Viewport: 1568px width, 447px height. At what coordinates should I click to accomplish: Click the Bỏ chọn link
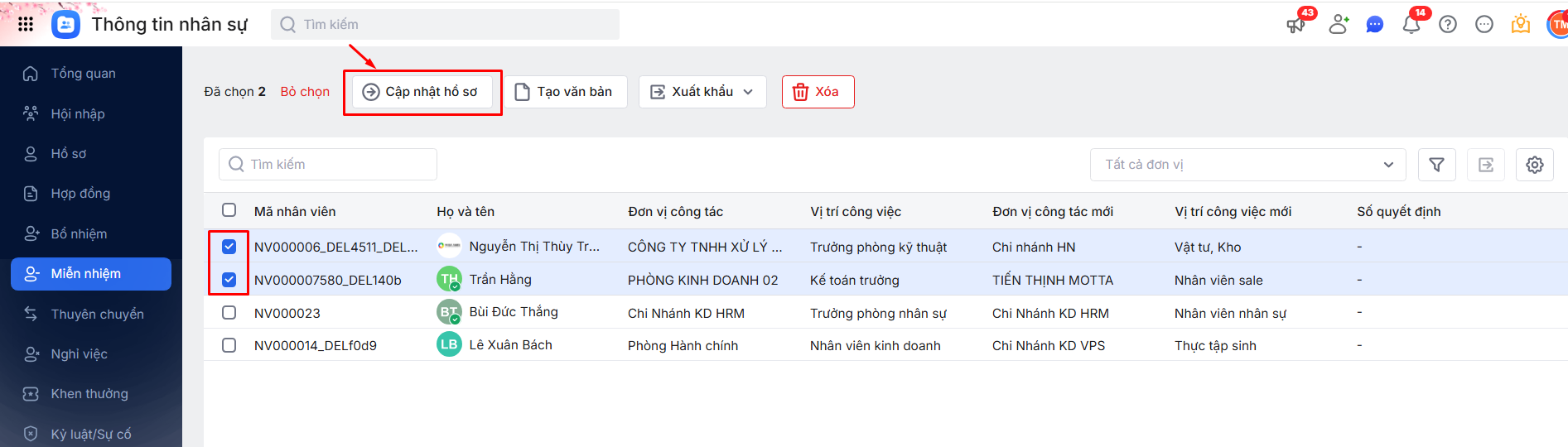(305, 92)
